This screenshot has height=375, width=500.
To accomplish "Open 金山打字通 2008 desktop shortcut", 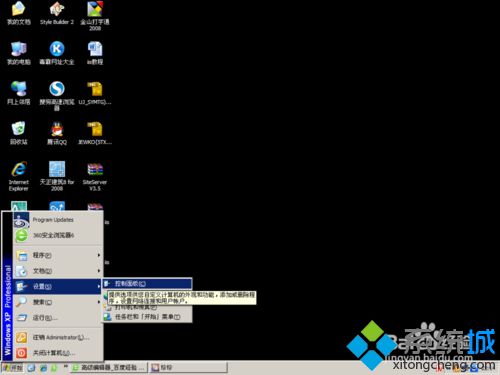I will [x=95, y=16].
